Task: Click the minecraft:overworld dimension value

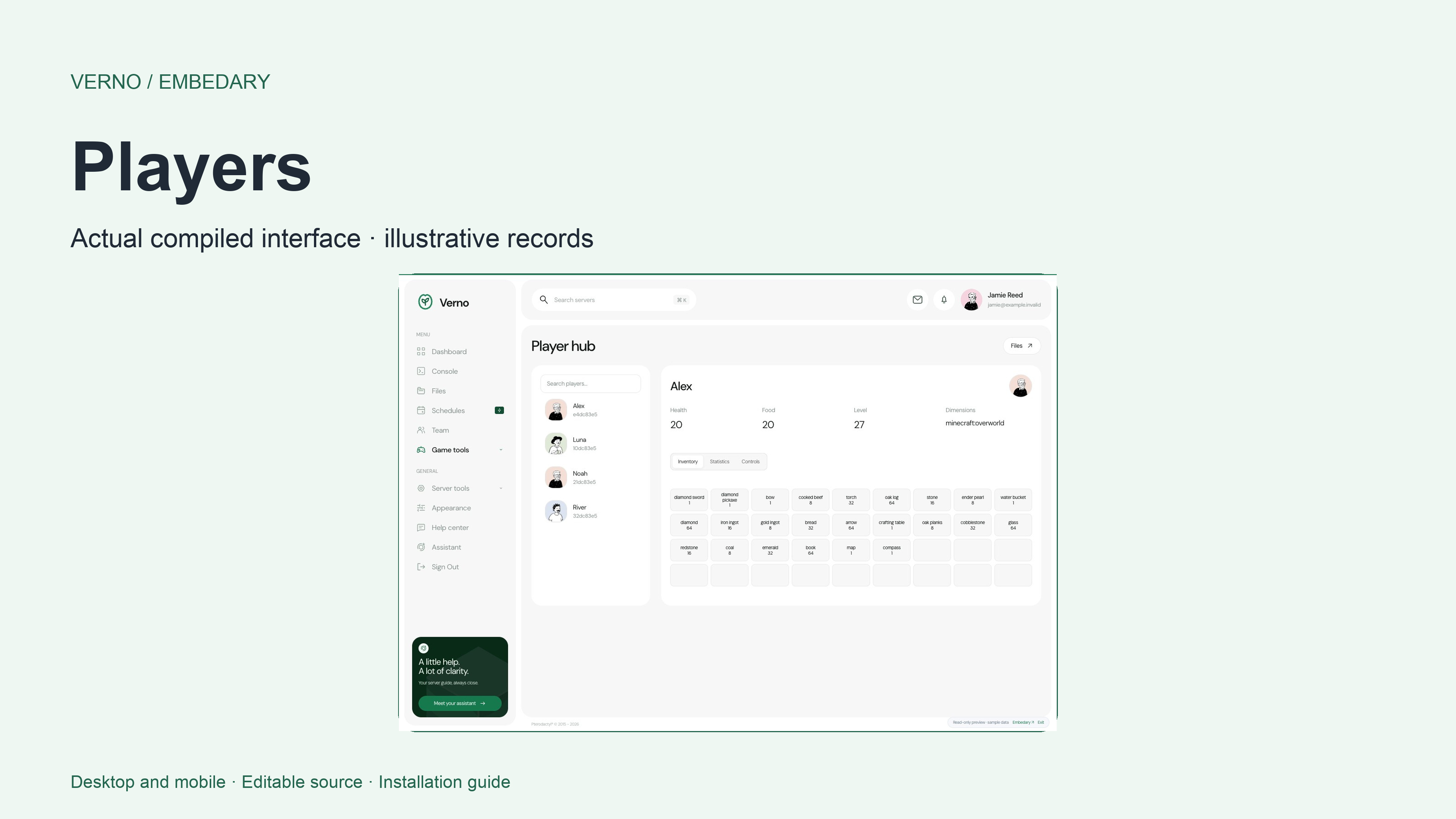Action: 974,424
